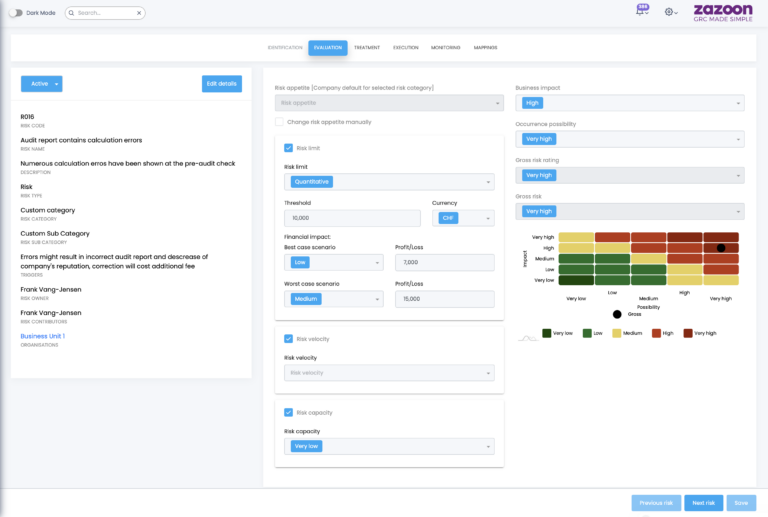The image size is (768, 517).
Task: Click the search magnifier icon
Action: pyautogui.click(x=72, y=13)
